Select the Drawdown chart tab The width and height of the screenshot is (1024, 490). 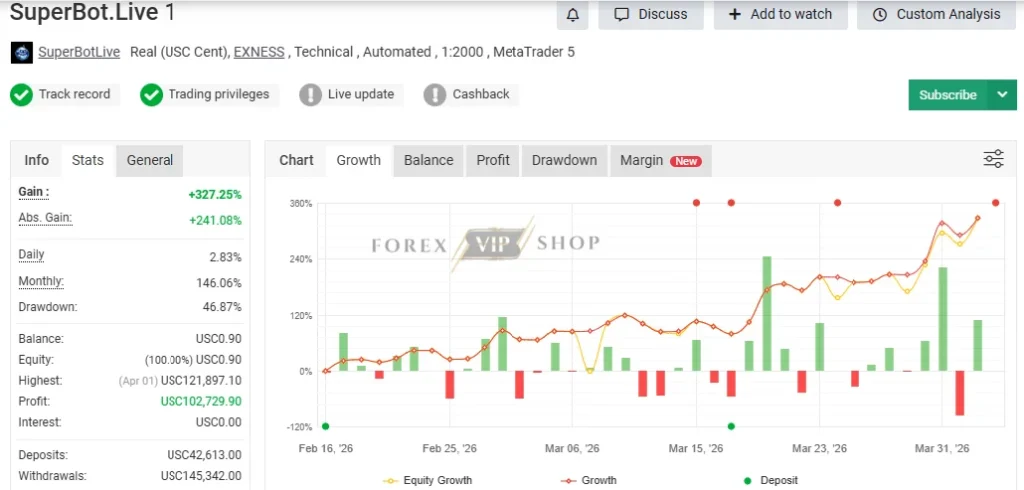click(564, 160)
